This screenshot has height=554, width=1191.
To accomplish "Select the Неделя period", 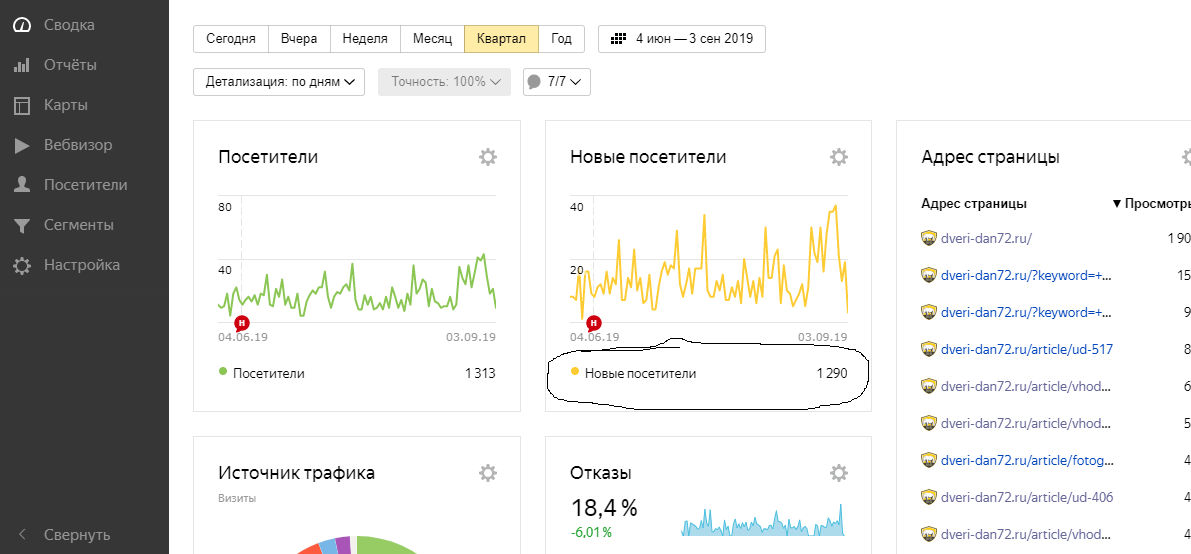I will [365, 39].
